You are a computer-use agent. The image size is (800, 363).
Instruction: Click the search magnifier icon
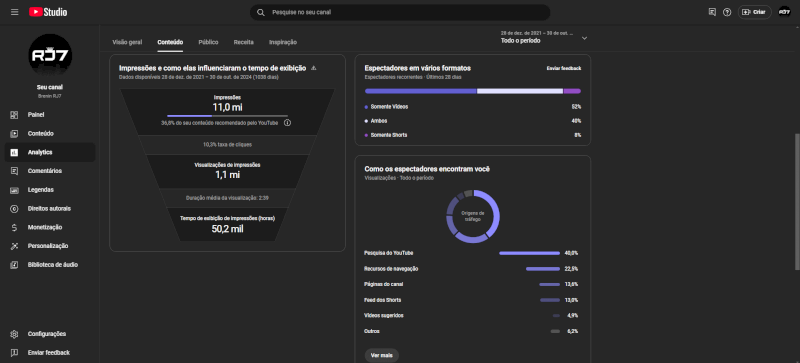coord(261,12)
